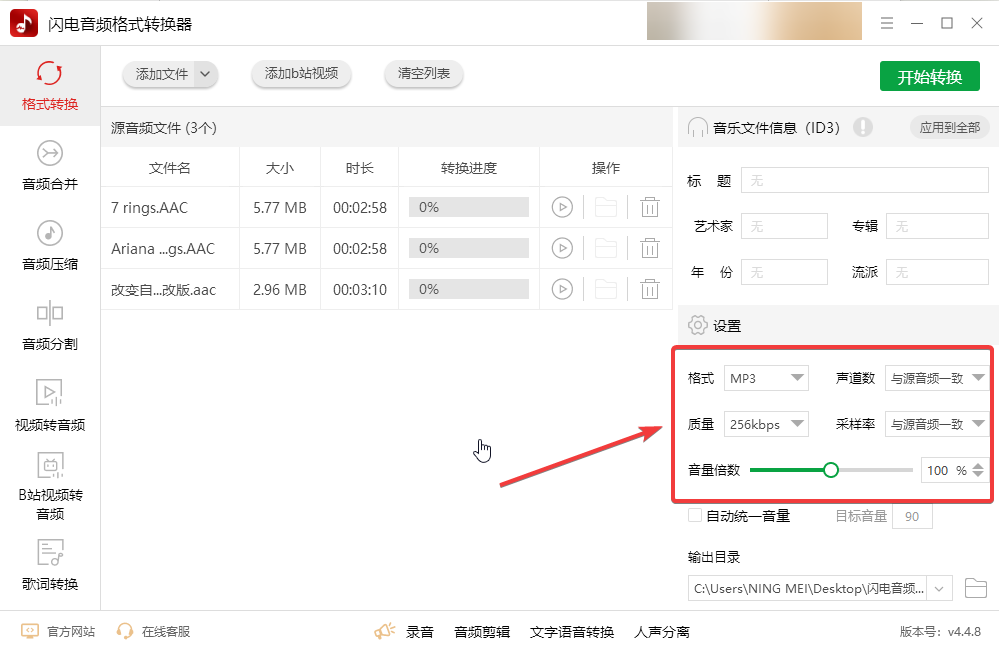Go to 音频分割 audio split
This screenshot has width=999, height=649.
[x=50, y=326]
